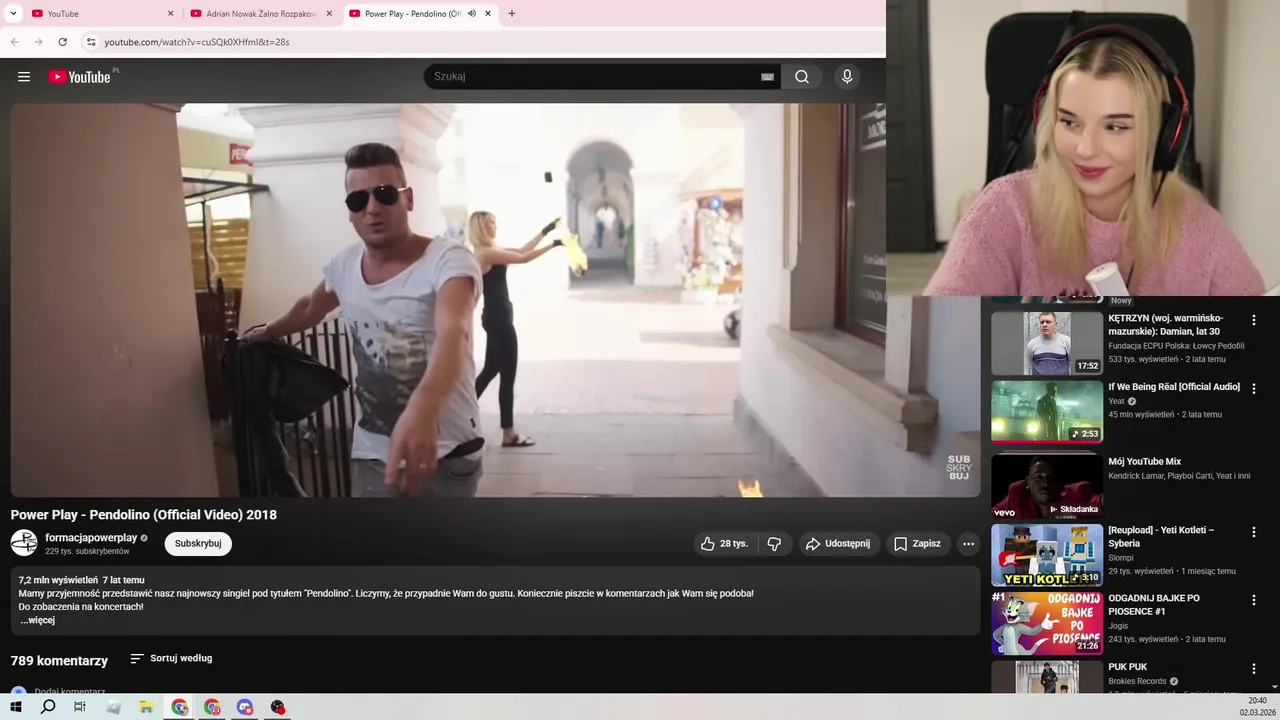Open the on-screen keyboard icon in search box
The width and height of the screenshot is (1280, 720).
pyautogui.click(x=767, y=77)
